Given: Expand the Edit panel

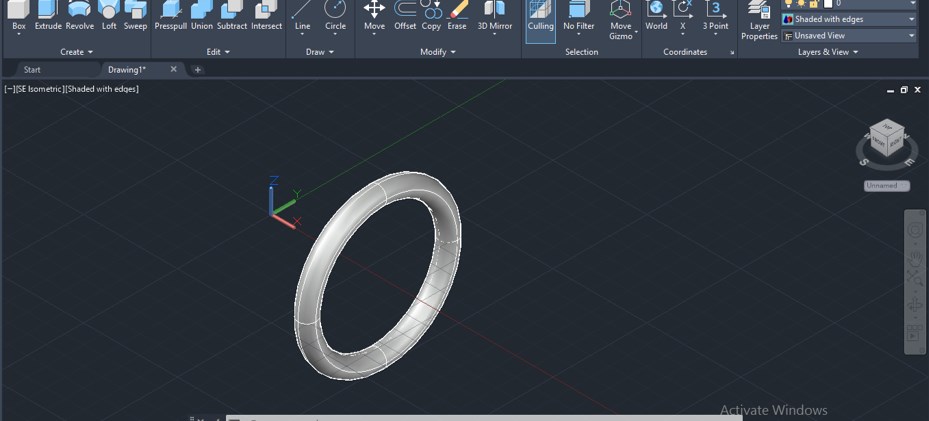Looking at the screenshot, I should pyautogui.click(x=218, y=52).
